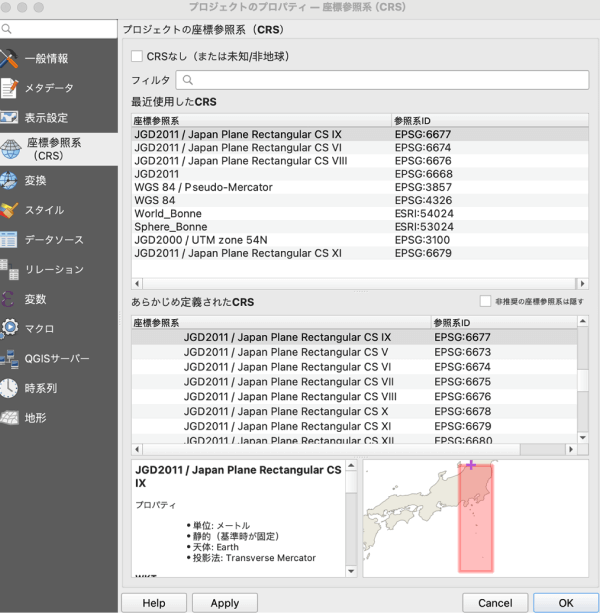The height and width of the screenshot is (613, 600).
Task: Click the フィルタ search field
Action: (385, 79)
